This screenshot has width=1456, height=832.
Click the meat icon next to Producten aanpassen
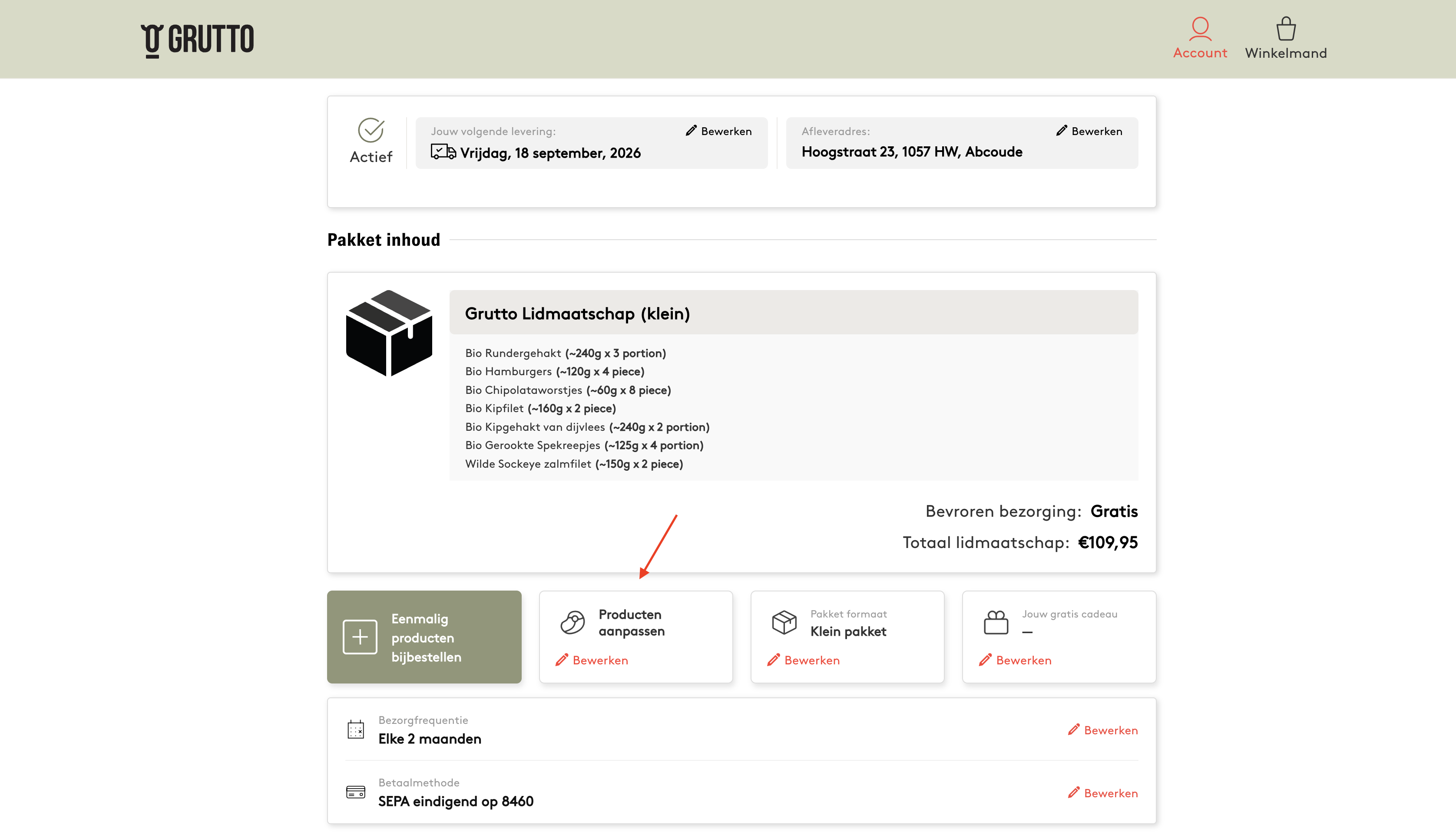[x=572, y=622]
